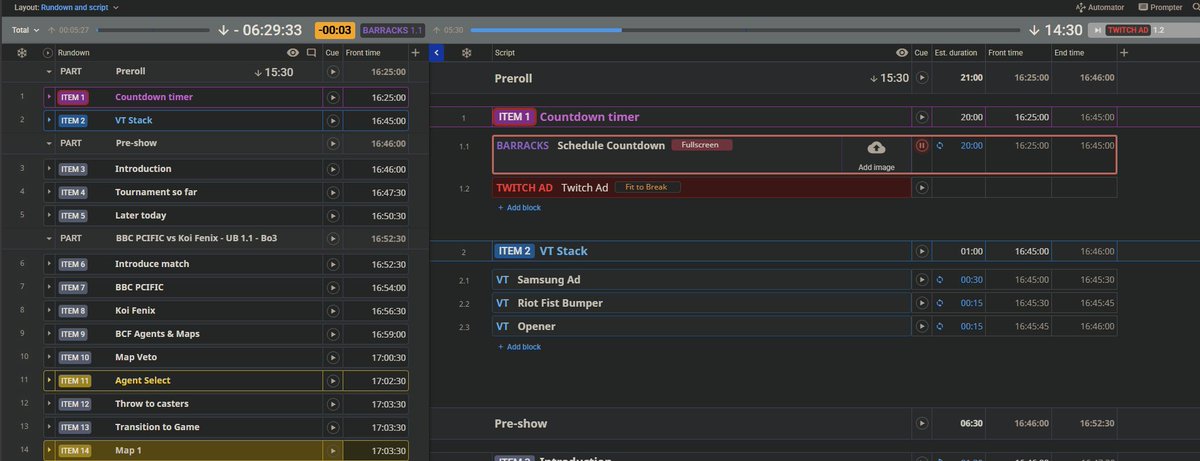Screen dimensions: 1200x461
Task: Cue the Map Veto item
Action: pos(333,357)
